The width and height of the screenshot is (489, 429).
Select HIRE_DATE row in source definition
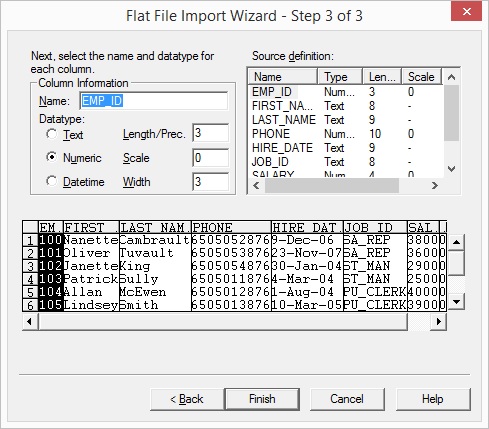click(x=347, y=148)
